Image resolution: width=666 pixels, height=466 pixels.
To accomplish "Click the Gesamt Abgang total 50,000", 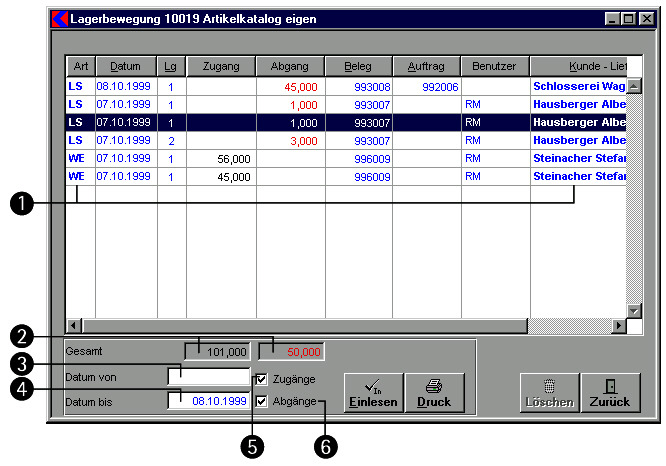I will (291, 352).
